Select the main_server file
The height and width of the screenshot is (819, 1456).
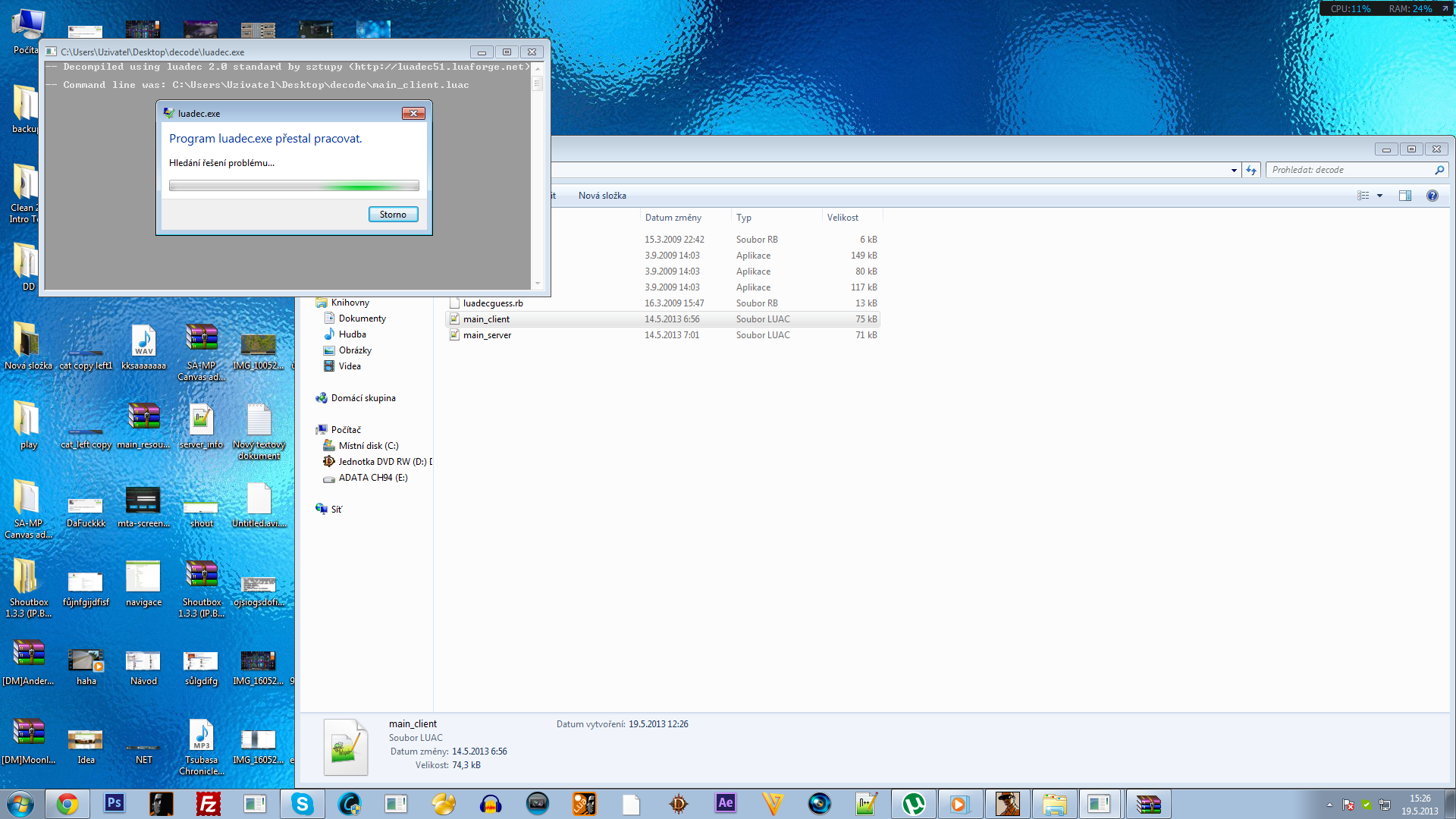pyautogui.click(x=487, y=335)
